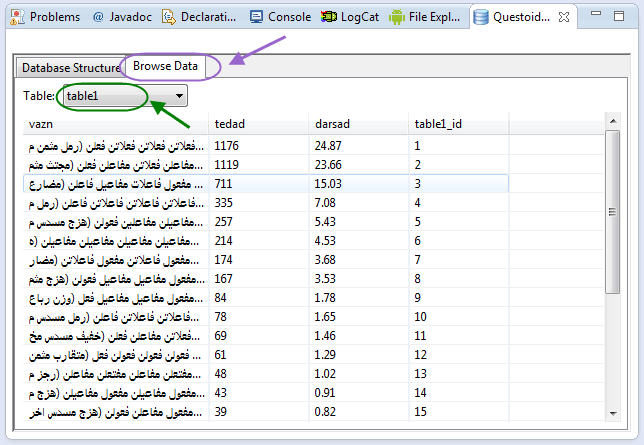Image resolution: width=644 pixels, height=445 pixels.
Task: Click the Javadoc @ icon
Action: 98,17
